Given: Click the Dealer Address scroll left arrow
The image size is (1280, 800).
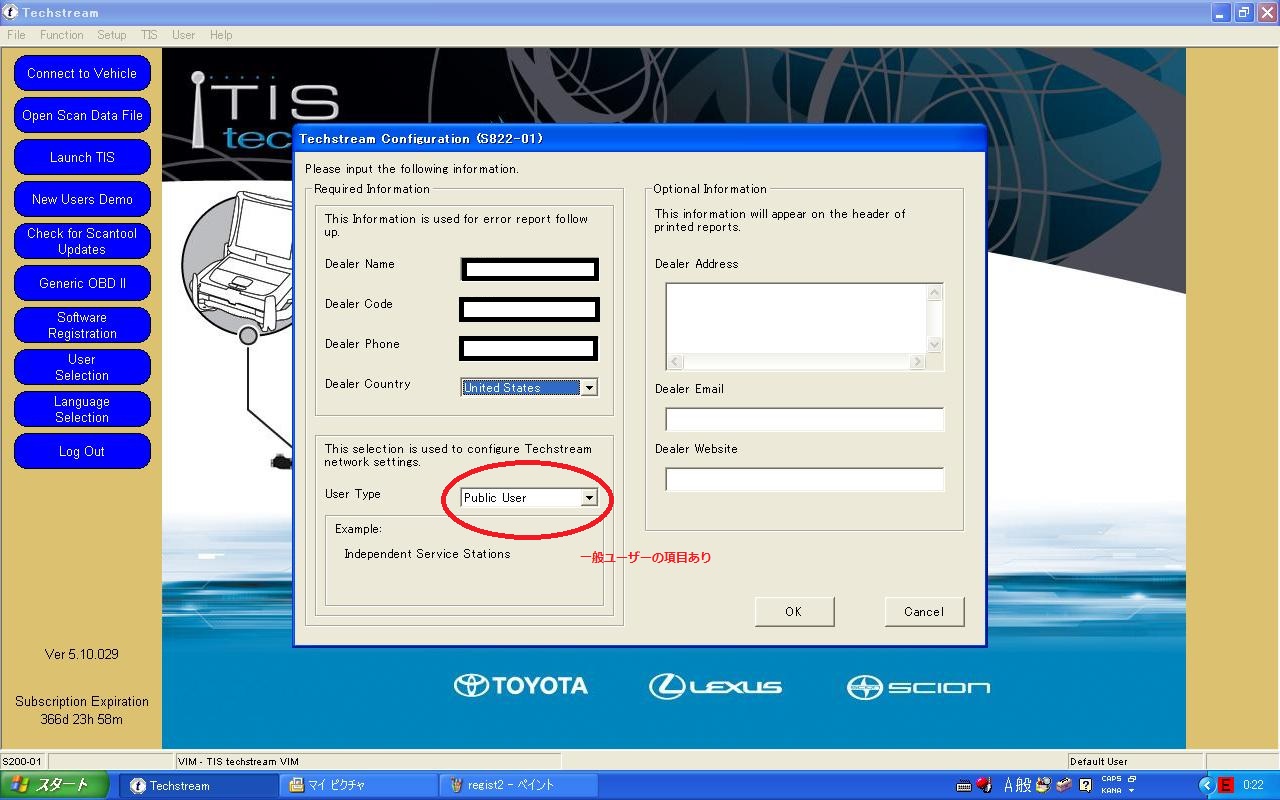Looking at the screenshot, I should [675, 362].
